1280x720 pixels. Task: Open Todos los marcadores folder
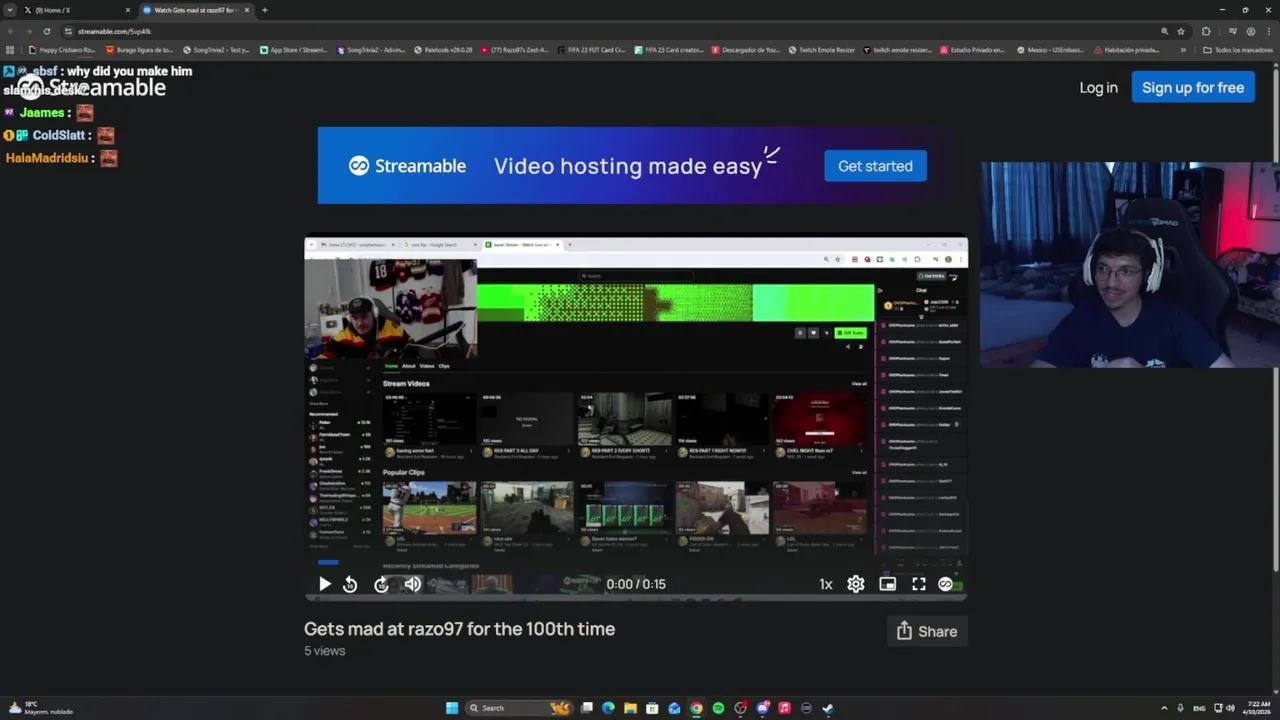(x=1237, y=50)
